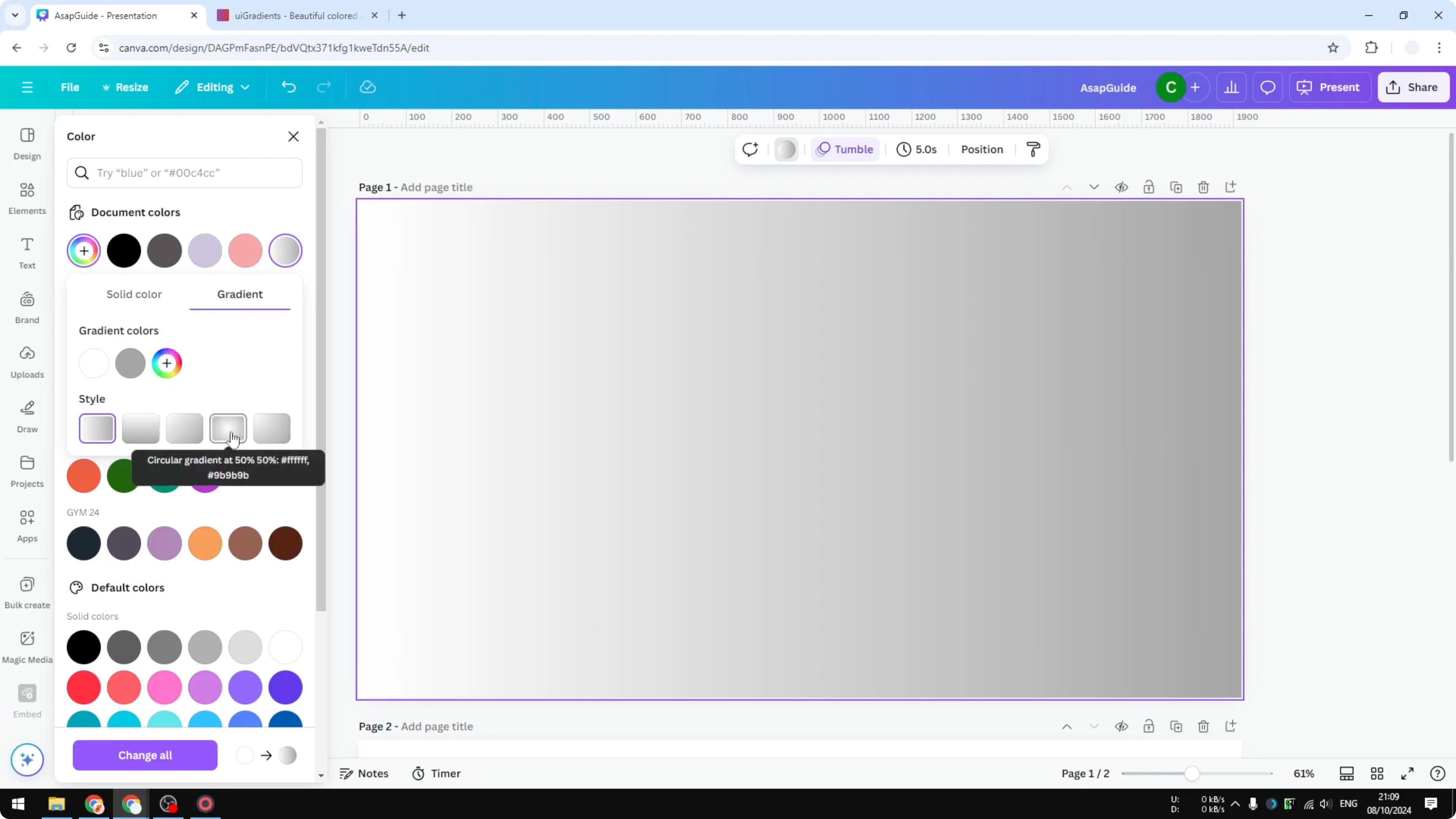The image size is (1456, 819).
Task: Pick the red solid color swatch
Action: (83, 687)
